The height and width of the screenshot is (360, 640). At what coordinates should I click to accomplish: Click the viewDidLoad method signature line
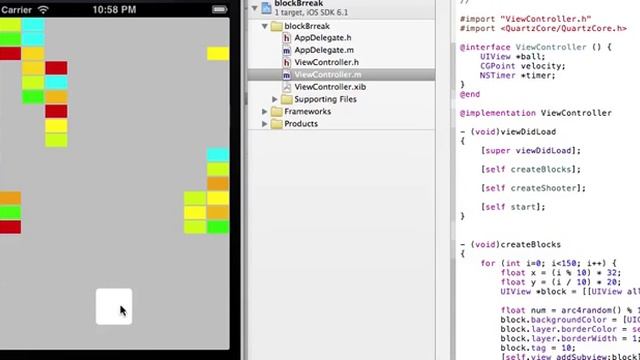508,132
